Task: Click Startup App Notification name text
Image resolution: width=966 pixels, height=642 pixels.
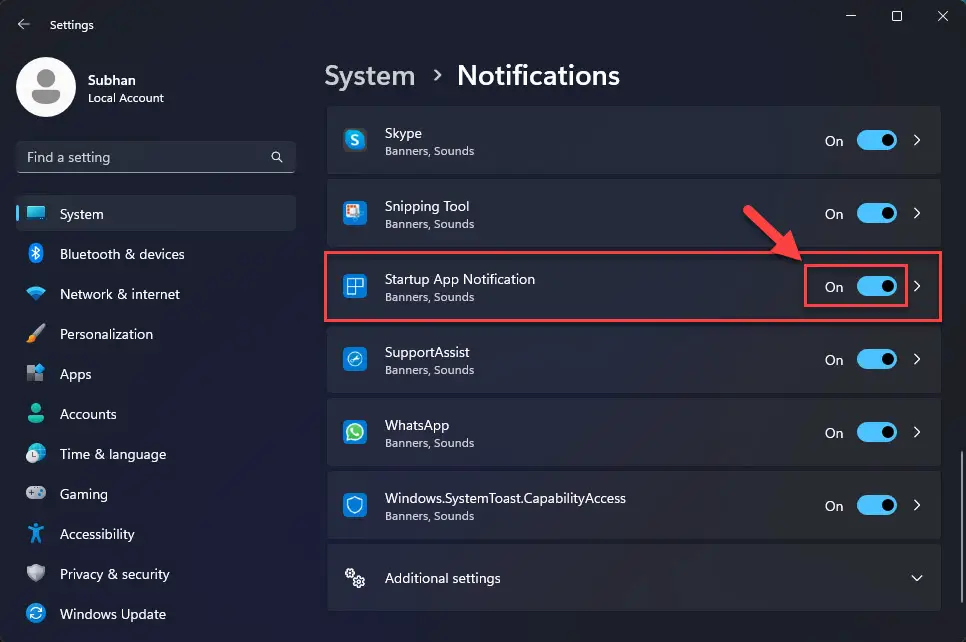Action: click(x=460, y=279)
